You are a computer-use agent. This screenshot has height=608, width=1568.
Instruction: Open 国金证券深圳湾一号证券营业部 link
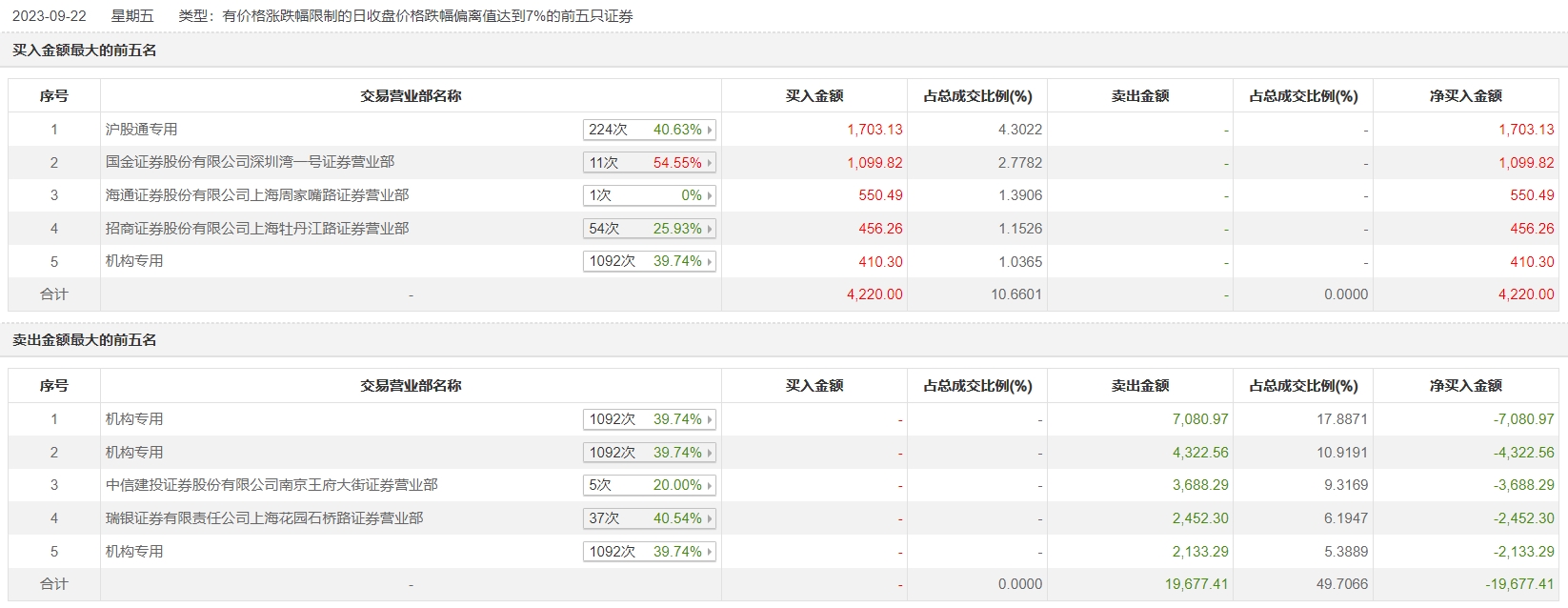250,163
